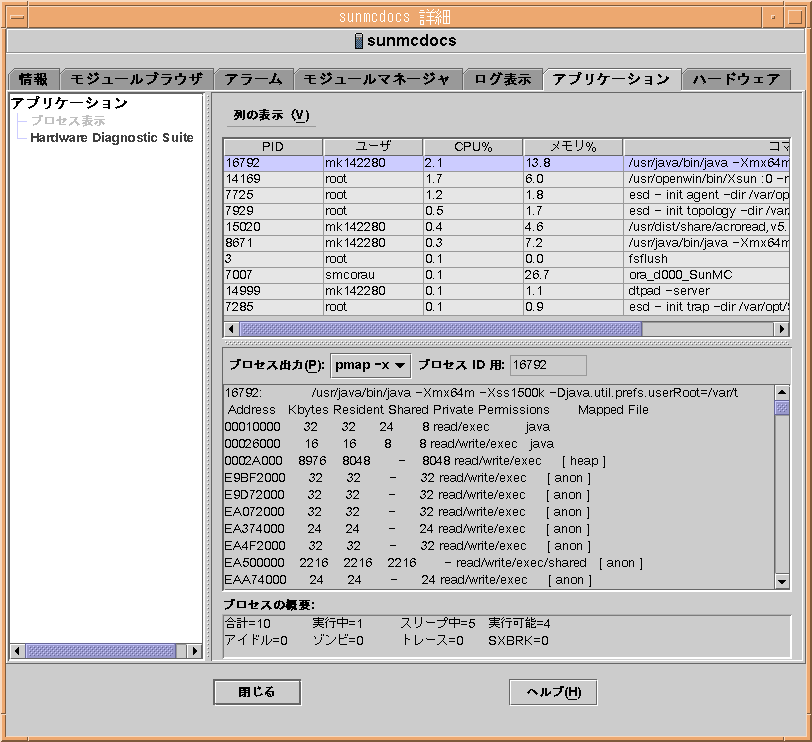812x742 pixels.
Task: Click the left tree panel scroll-left arrow
Action: [17, 651]
